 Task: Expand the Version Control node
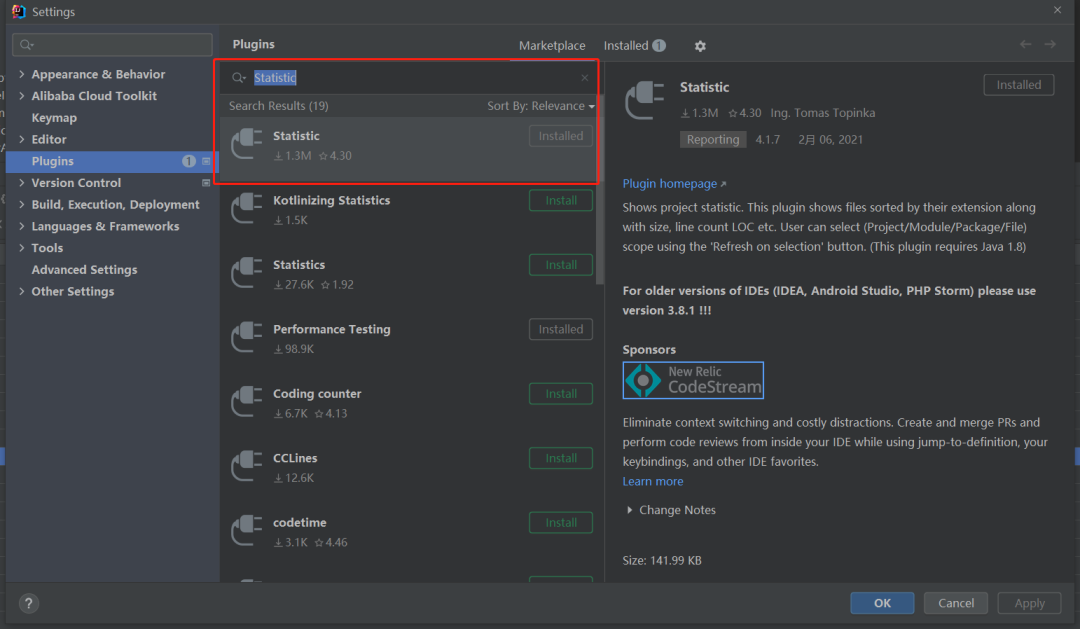tap(21, 183)
